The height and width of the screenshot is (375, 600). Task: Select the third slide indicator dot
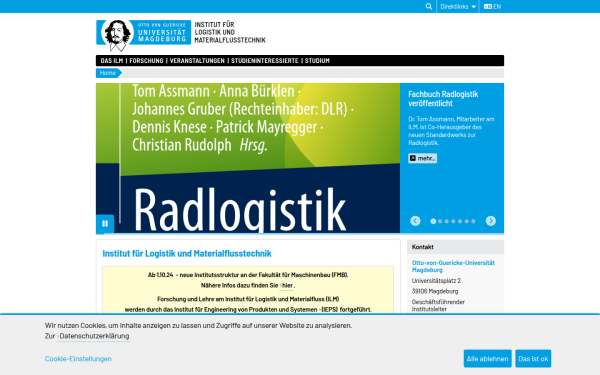pos(447,221)
